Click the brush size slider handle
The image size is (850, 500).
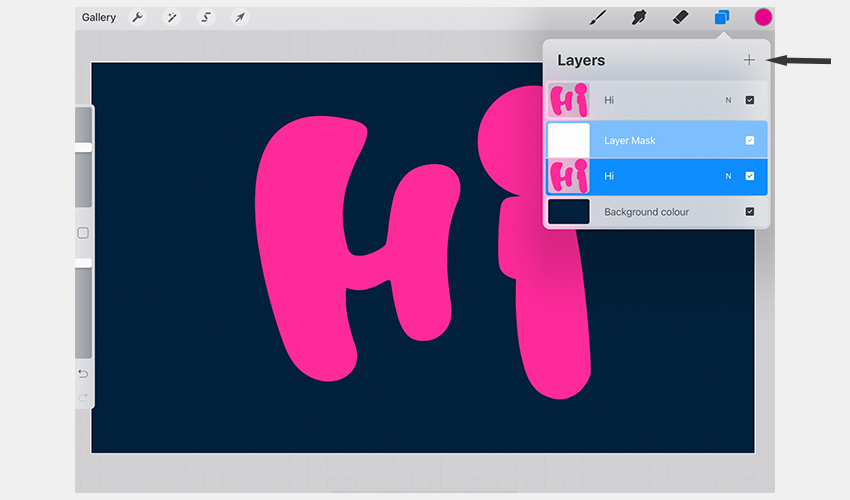(x=83, y=148)
